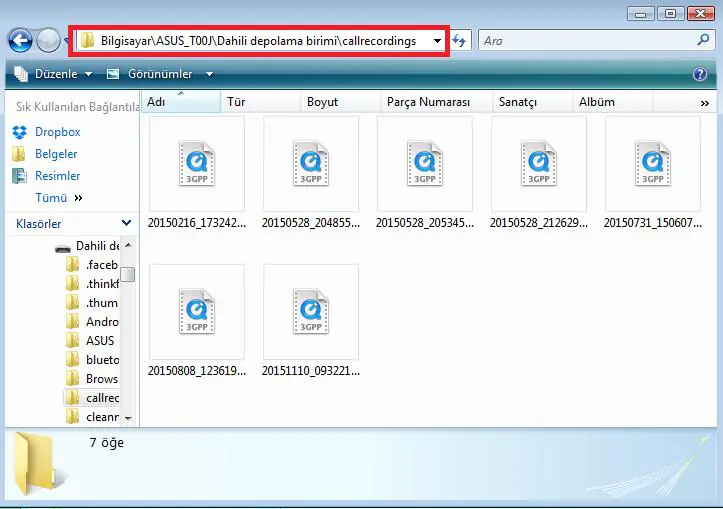This screenshot has height=509, width=723.
Task: Collapse the Klasörler folder pane
Action: coord(126,224)
